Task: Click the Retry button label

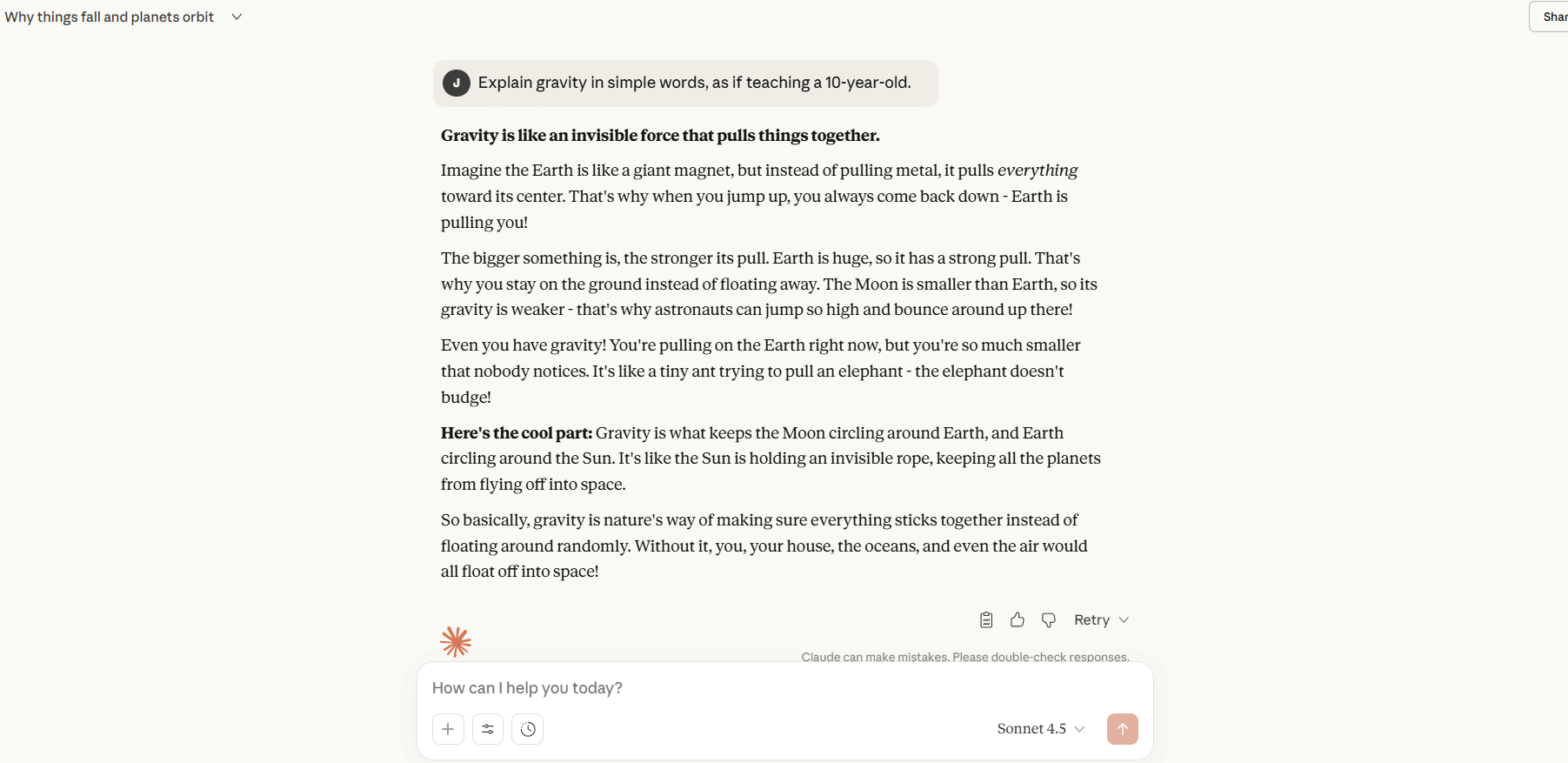Action: 1091,619
